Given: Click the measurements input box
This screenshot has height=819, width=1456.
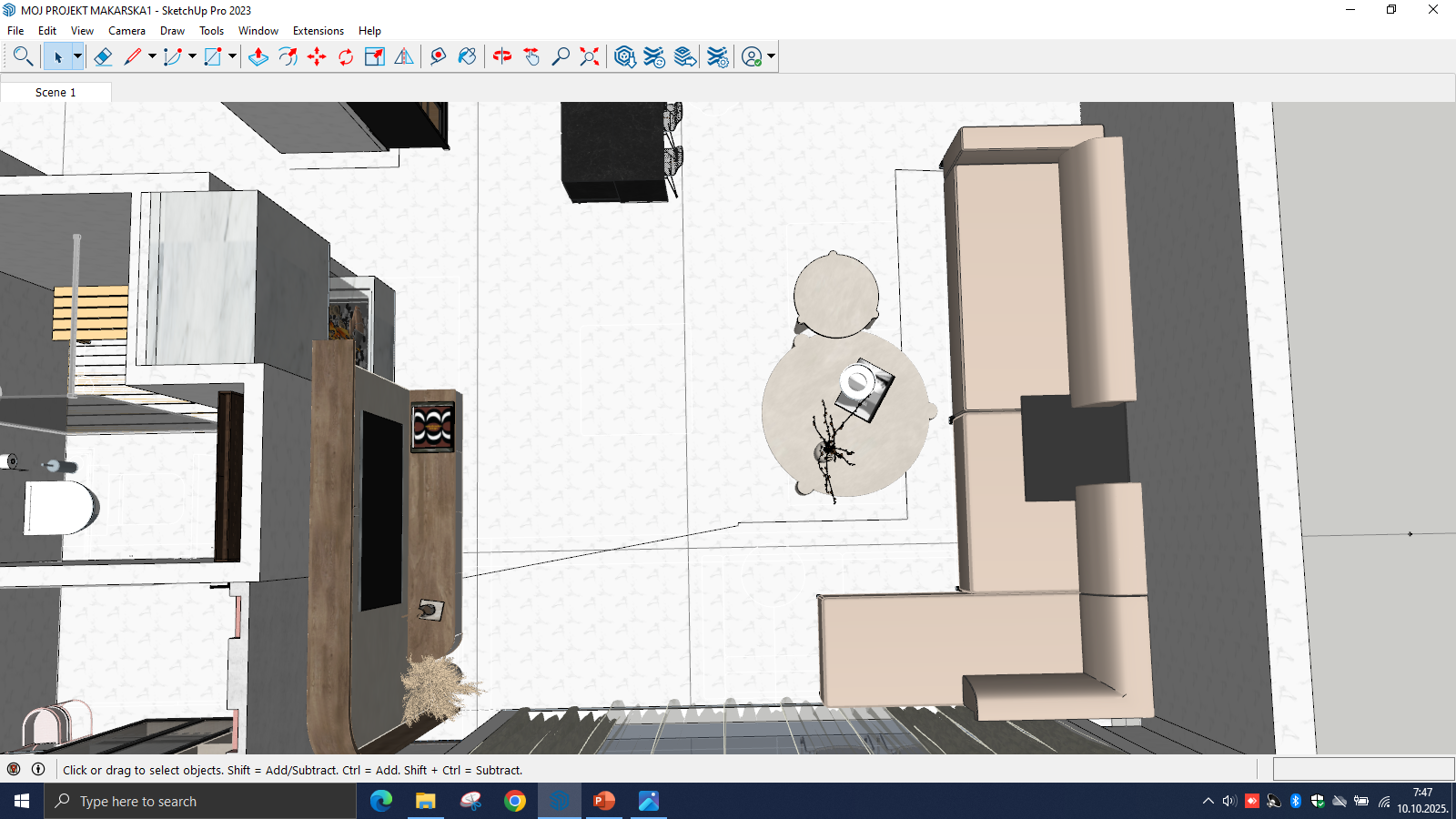Looking at the screenshot, I should tap(1363, 769).
